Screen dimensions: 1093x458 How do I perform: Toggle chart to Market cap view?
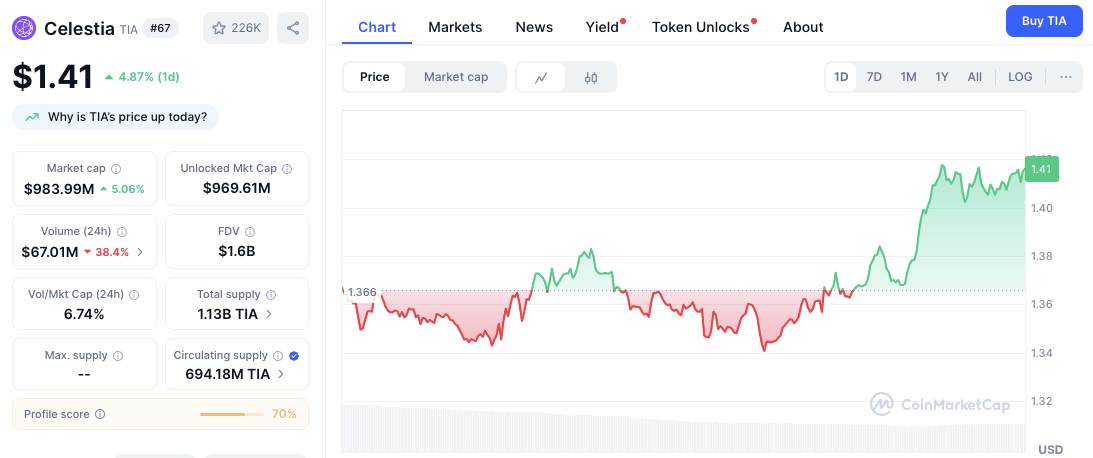pos(456,77)
